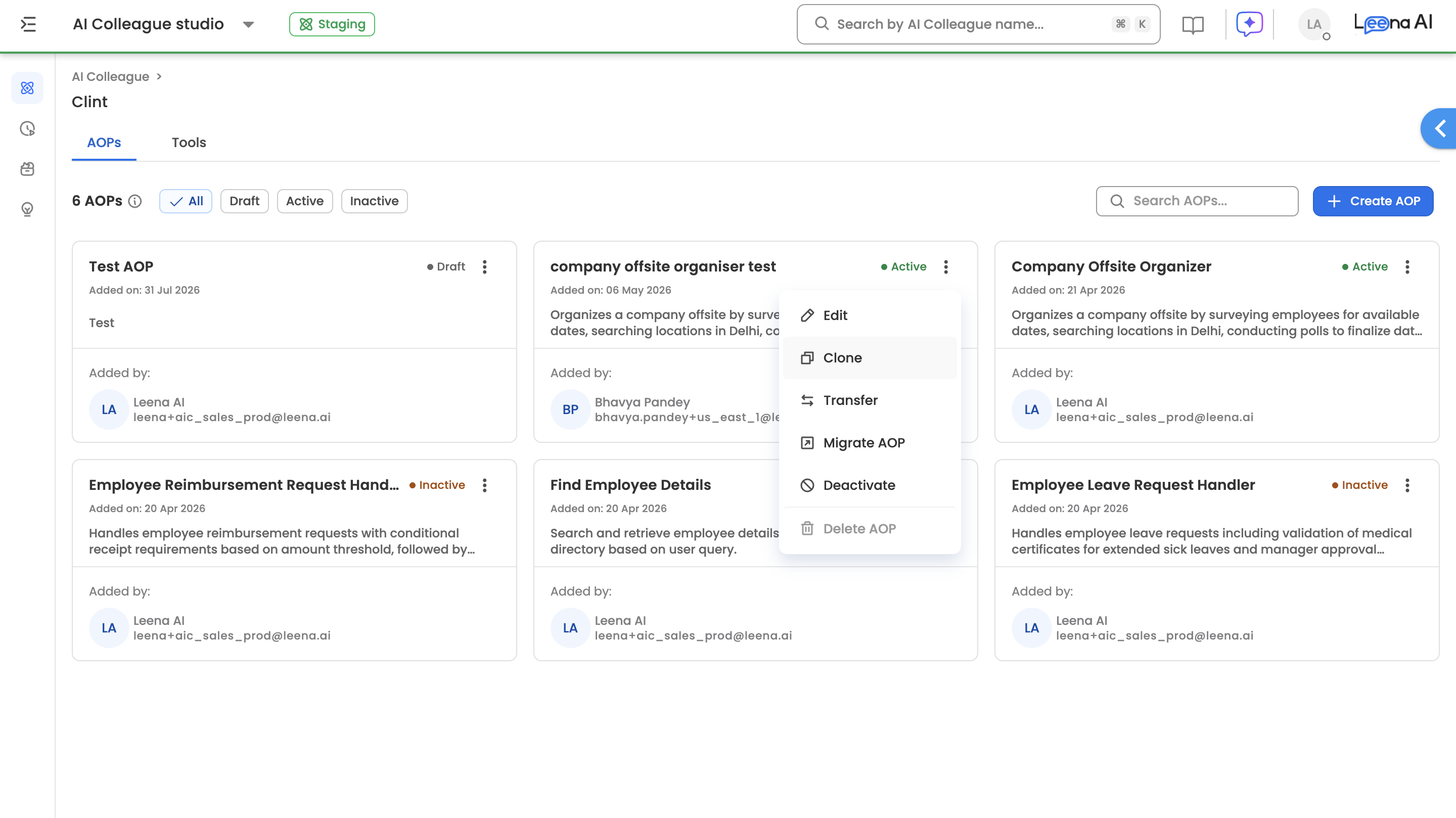Screen dimensions: 1456x818
Task: Click 'Added on: 31 Jul 2026' date
Action: coord(144,290)
